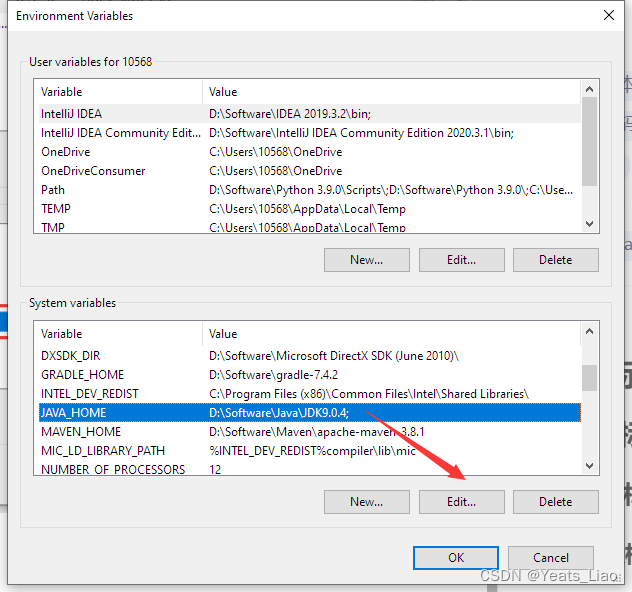Screen dimensions: 632x592
Task: Select the TEMP user variable
Action: pos(310,209)
